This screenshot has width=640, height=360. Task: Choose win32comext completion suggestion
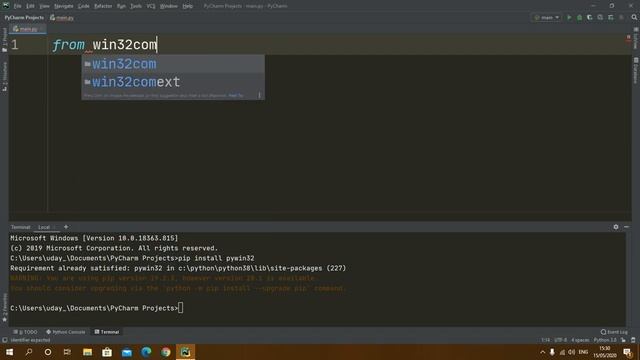(x=173, y=82)
